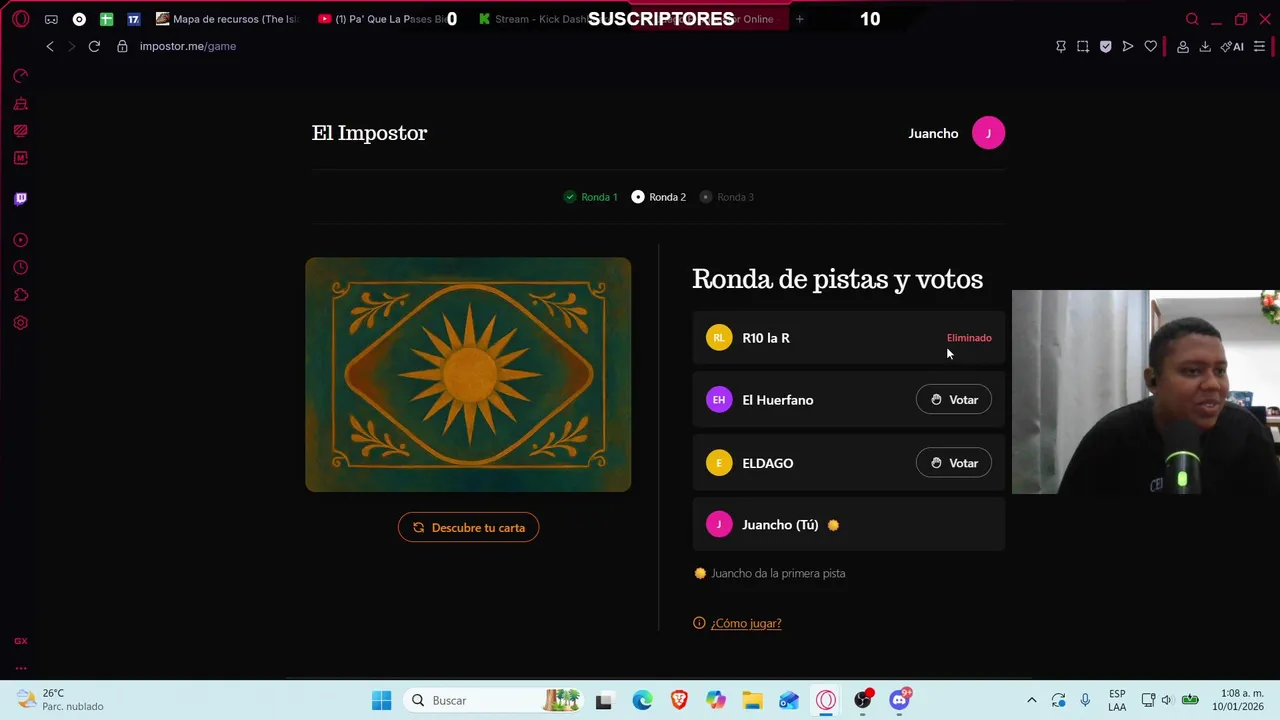Click the send/flow arrow icon in toolbar

(x=1128, y=46)
